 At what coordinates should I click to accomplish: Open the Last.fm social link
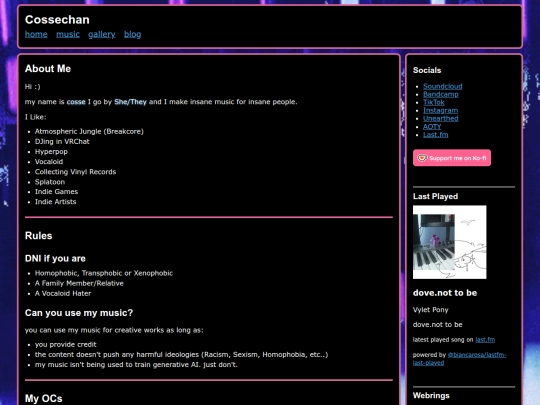(x=436, y=134)
